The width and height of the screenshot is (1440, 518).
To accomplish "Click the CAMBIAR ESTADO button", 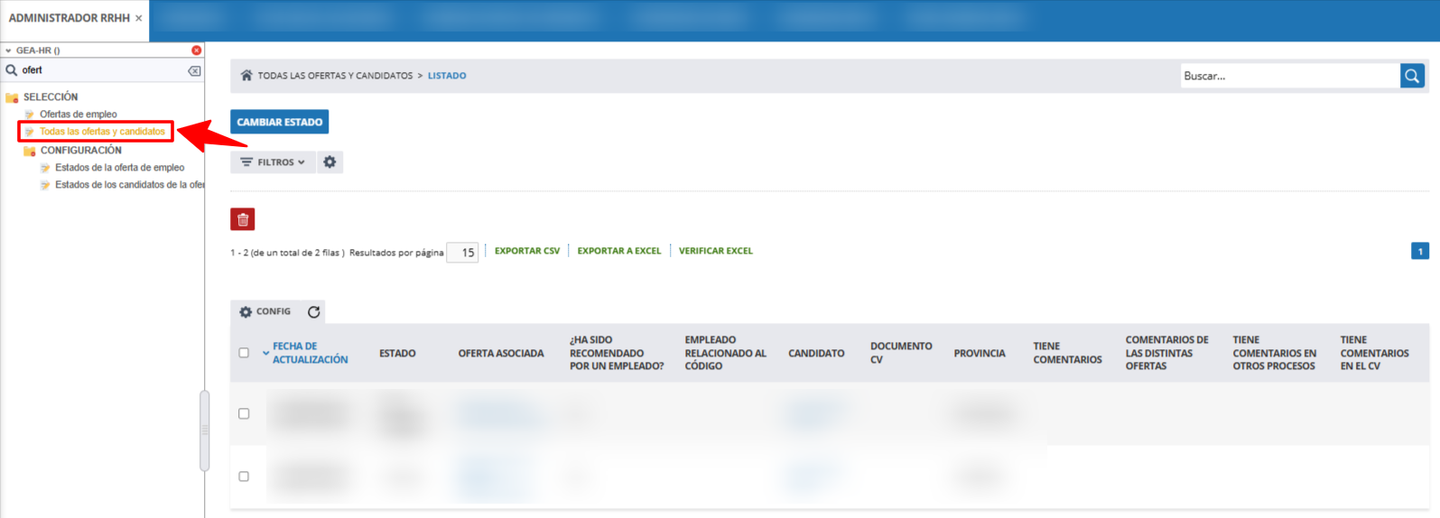I will (280, 122).
